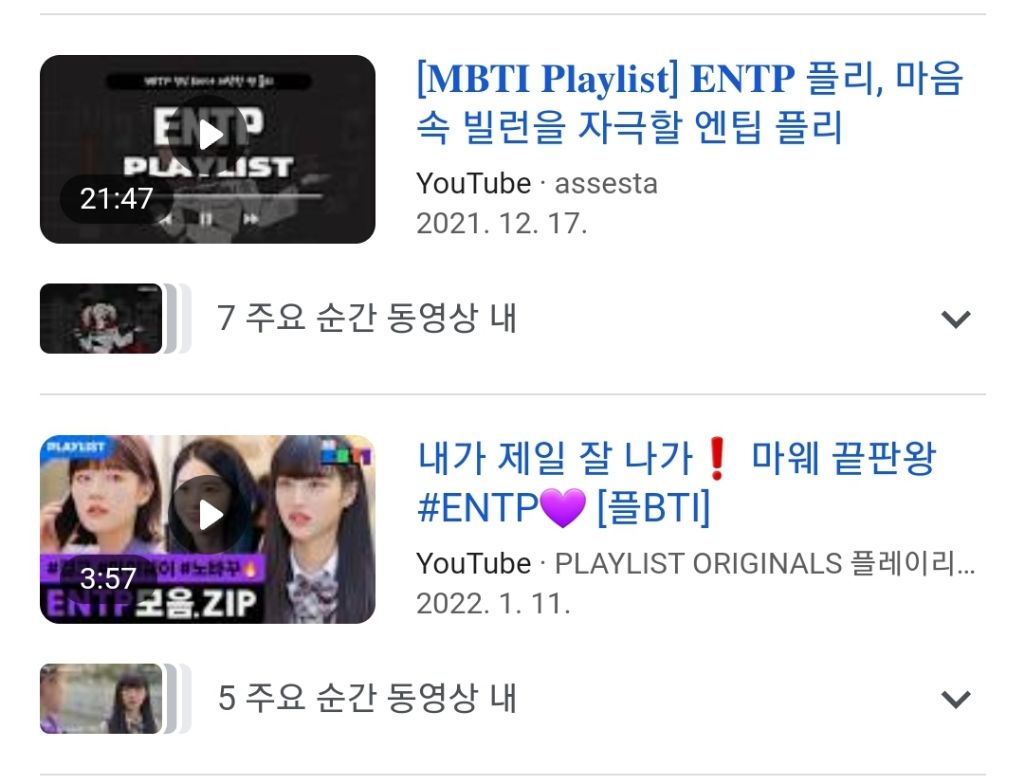This screenshot has width=1024, height=784.
Task: Open the MBTI Playlist ENTP 플리 title link
Action: 690,102
